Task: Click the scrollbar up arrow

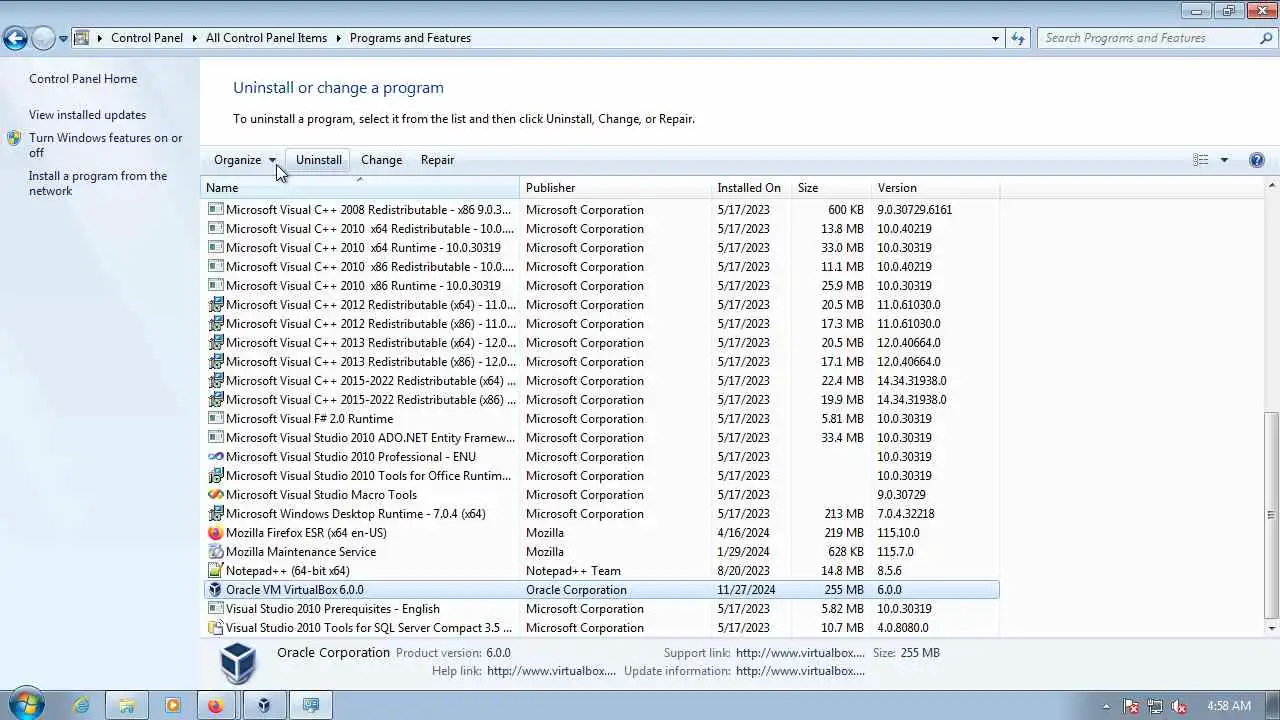Action: (1272, 186)
